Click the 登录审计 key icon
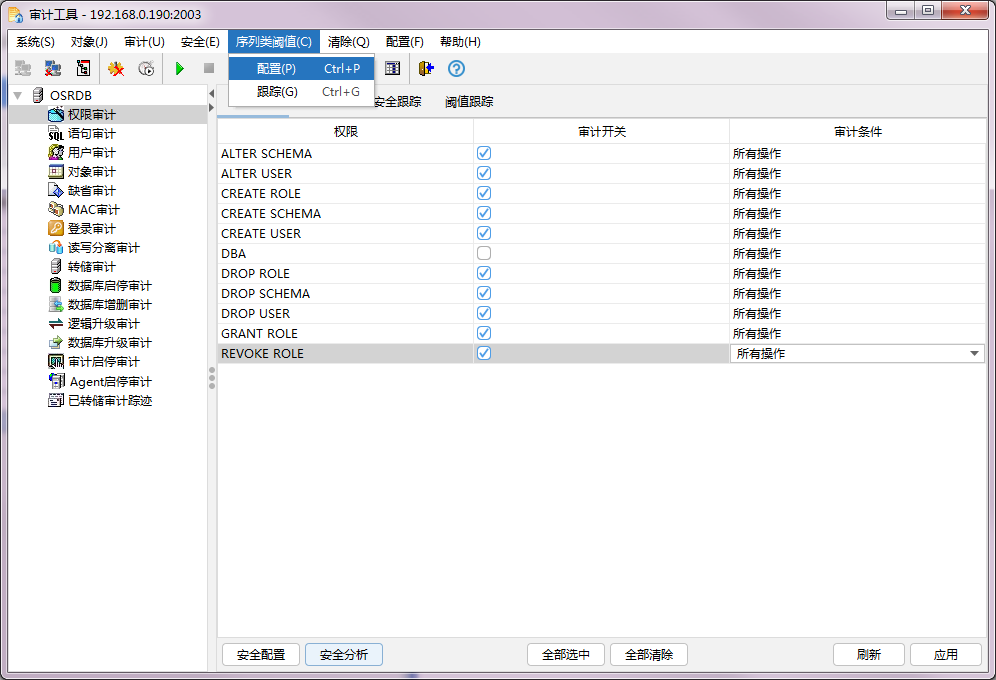996x680 pixels. tap(55, 228)
